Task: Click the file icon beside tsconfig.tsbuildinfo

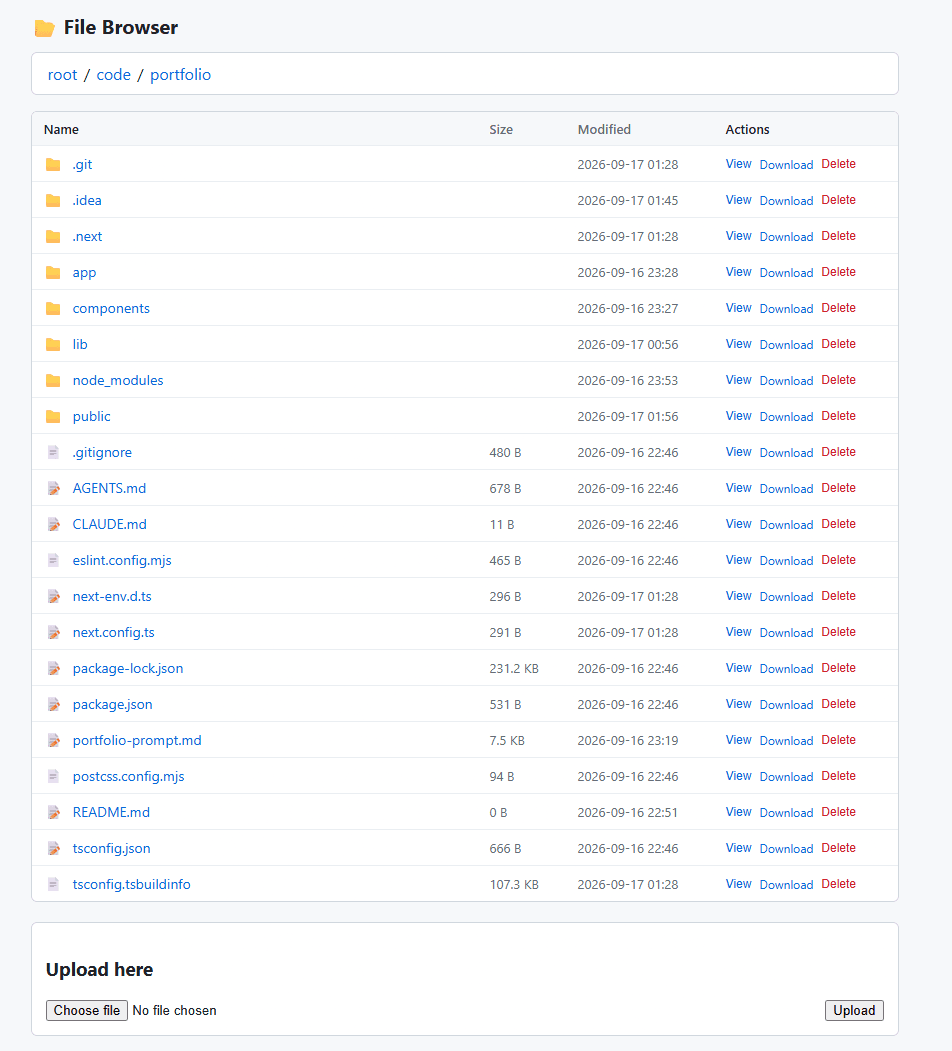Action: [x=54, y=885]
